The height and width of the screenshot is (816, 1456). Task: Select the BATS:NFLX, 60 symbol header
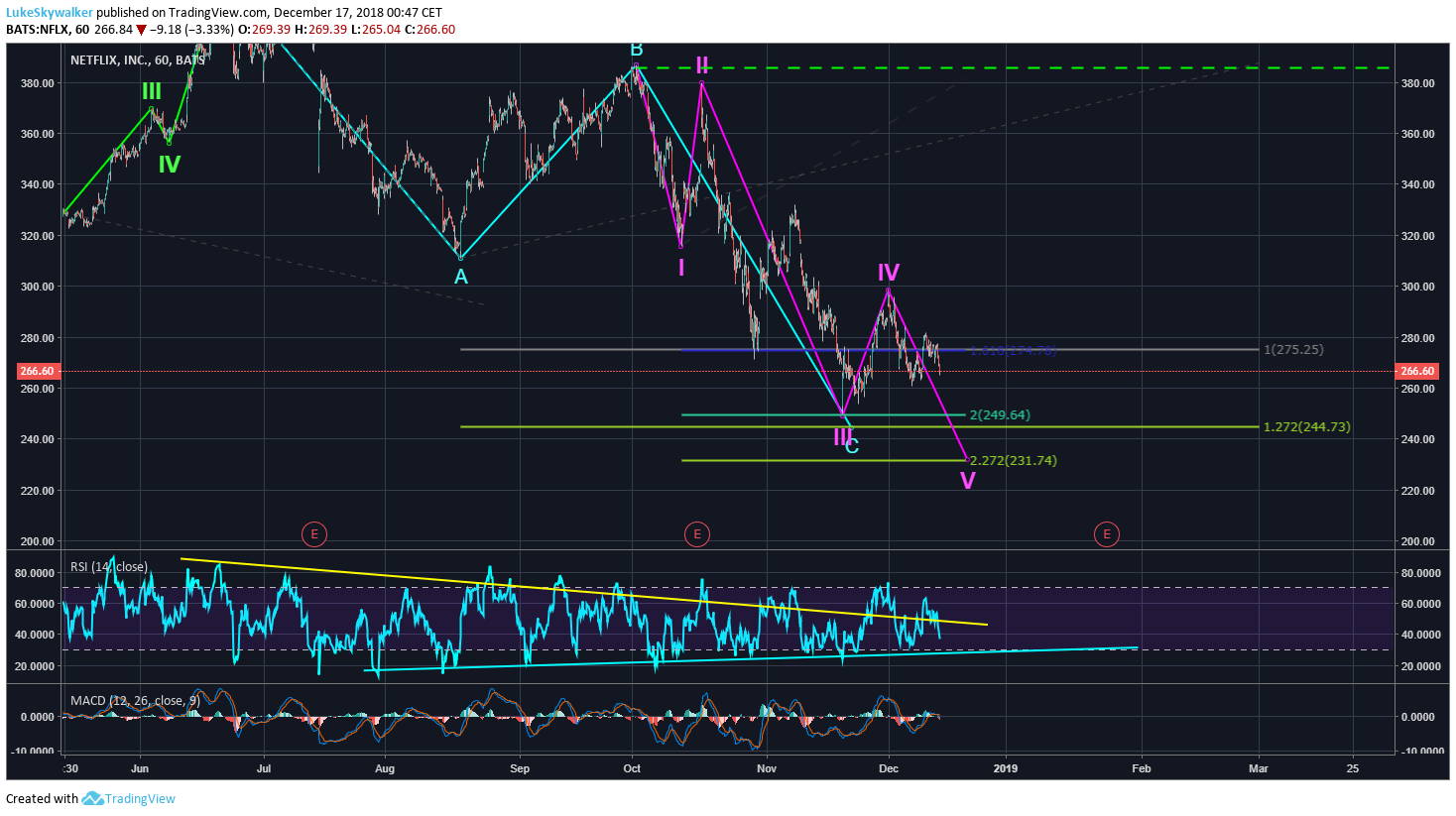point(48,30)
